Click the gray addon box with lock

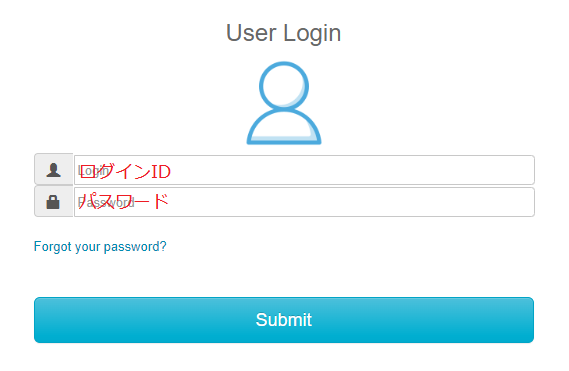tap(54, 201)
